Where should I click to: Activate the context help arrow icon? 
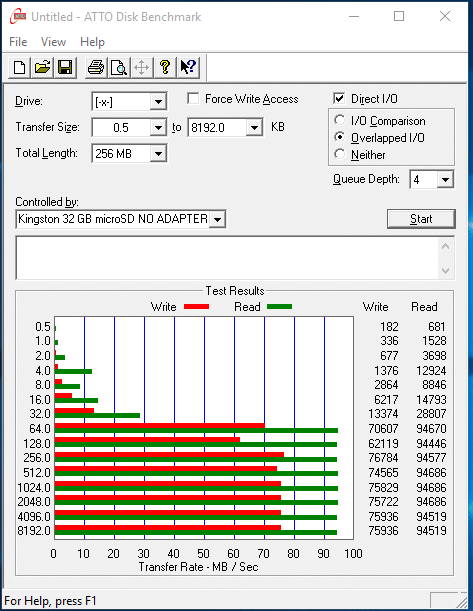coord(188,68)
